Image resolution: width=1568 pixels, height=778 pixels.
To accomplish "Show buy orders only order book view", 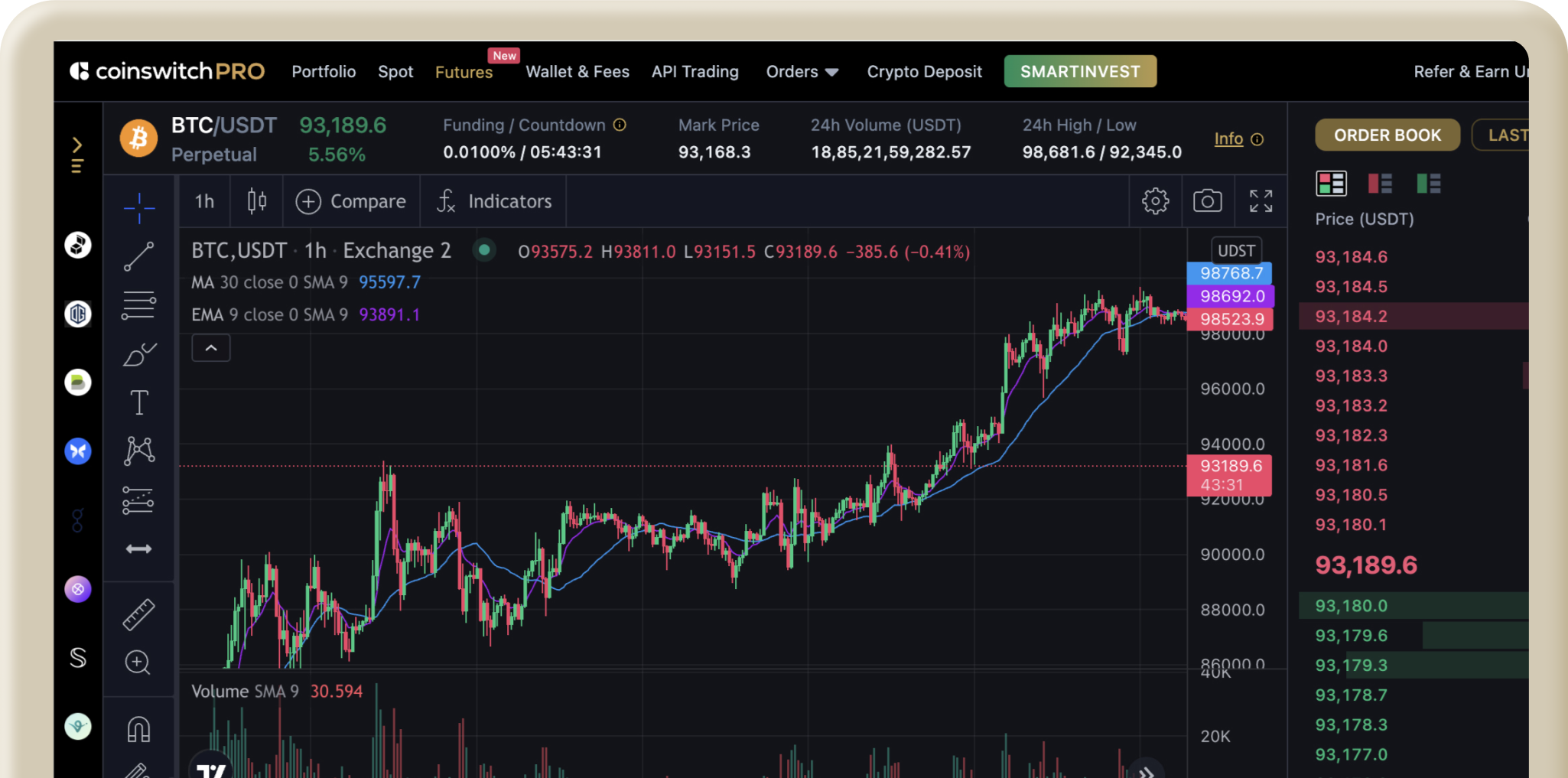I will (1428, 184).
